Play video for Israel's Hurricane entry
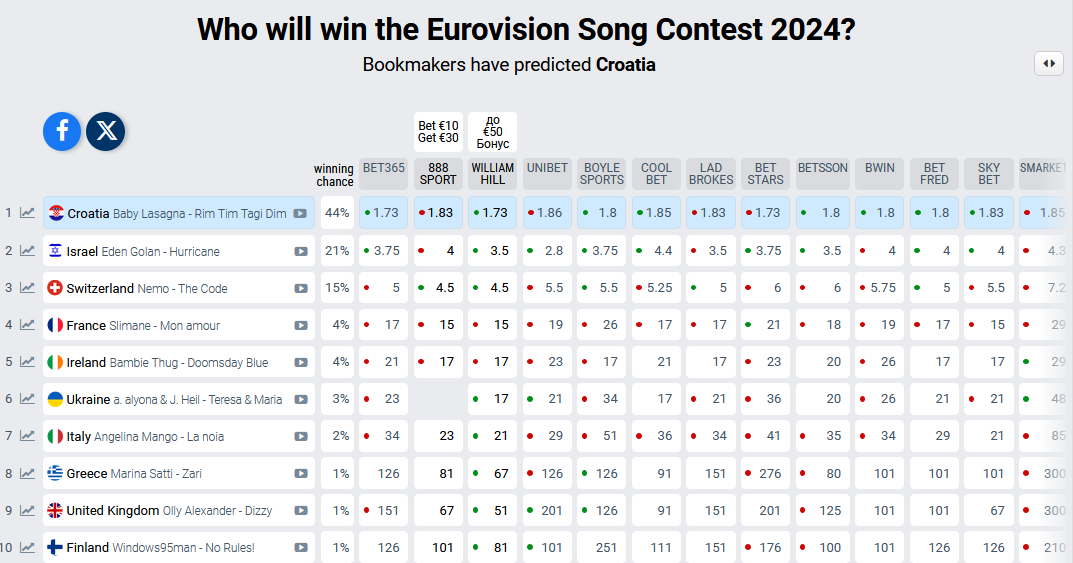The image size is (1073, 563). click(301, 251)
